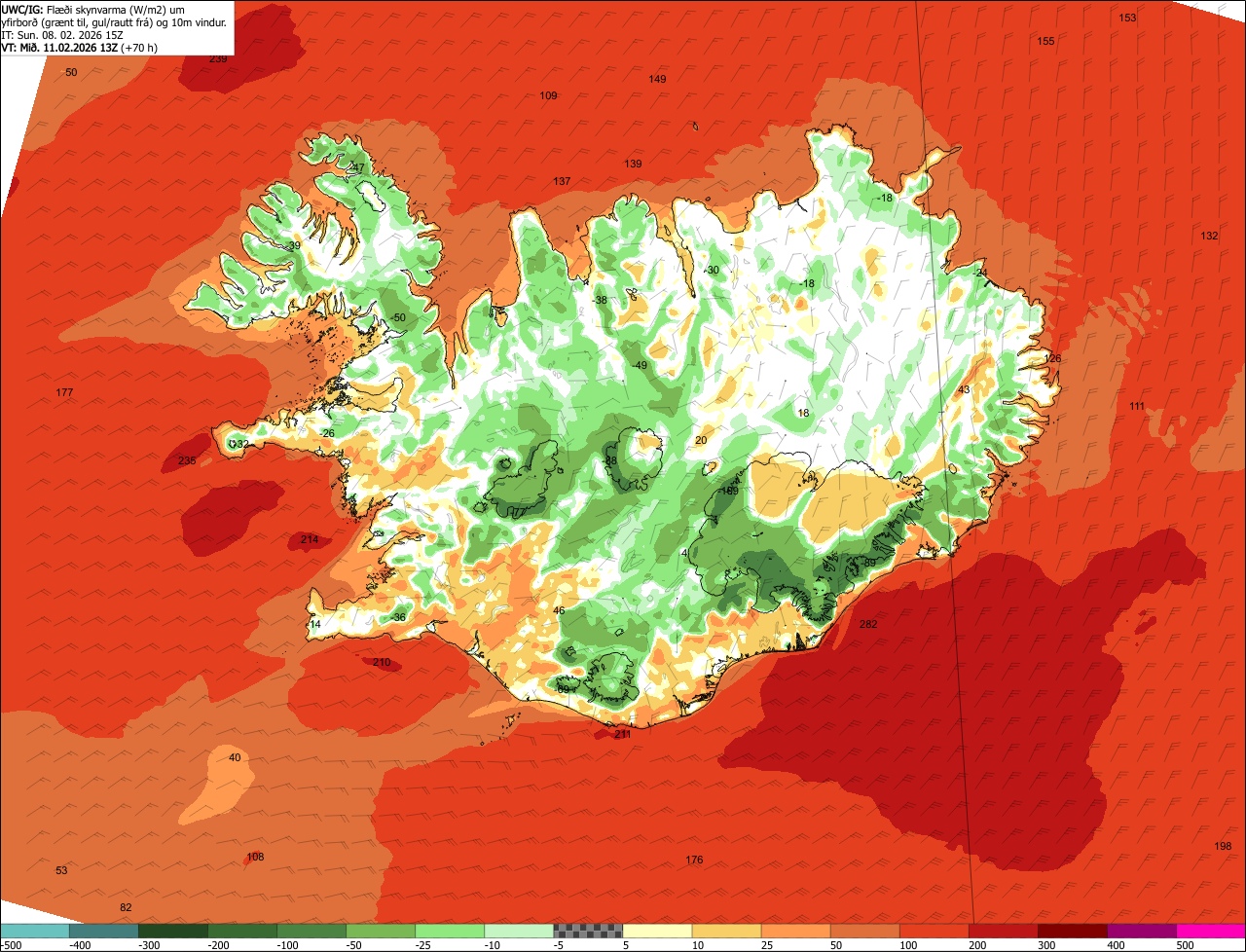
Task: Click the map value 26 on Snæfellsnes
Action: (328, 433)
